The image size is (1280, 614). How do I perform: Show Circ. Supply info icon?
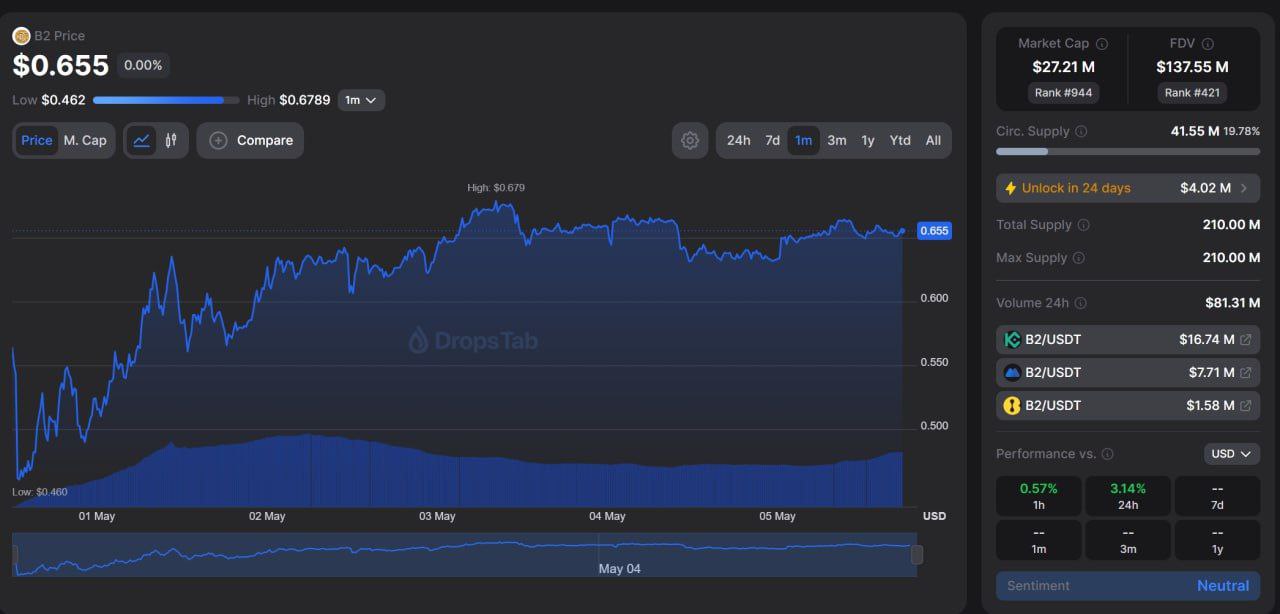tap(1081, 132)
